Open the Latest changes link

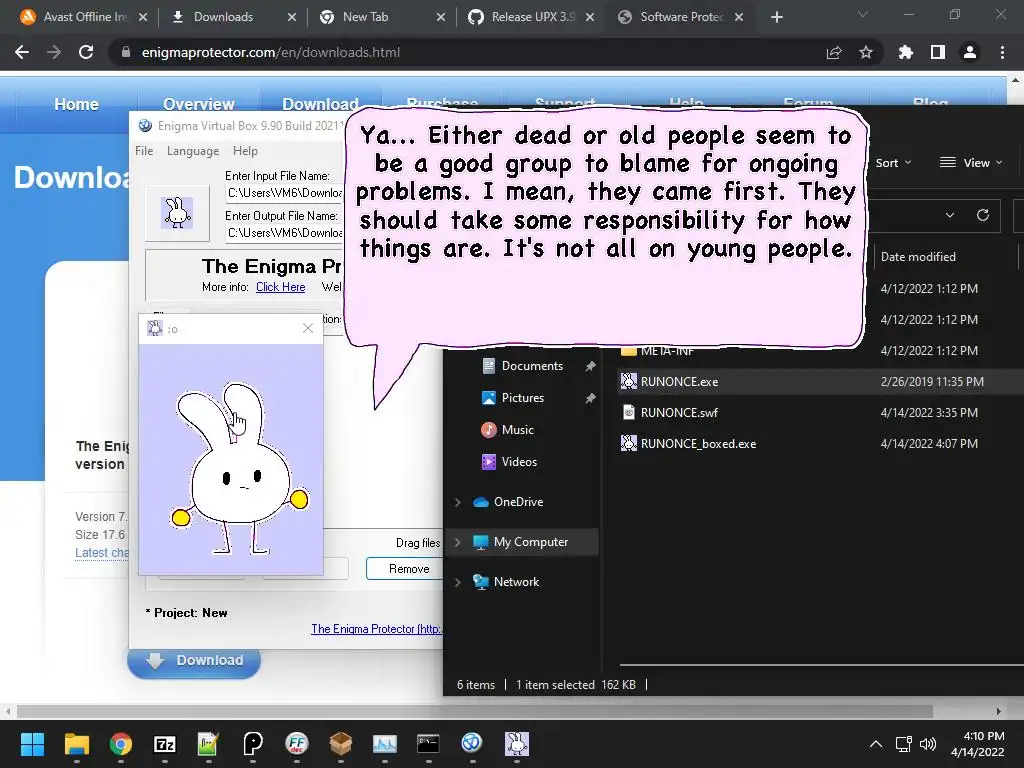point(102,552)
